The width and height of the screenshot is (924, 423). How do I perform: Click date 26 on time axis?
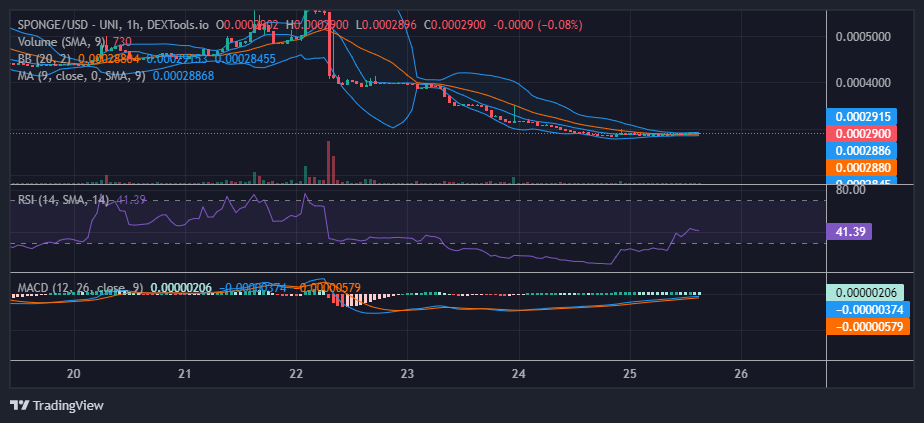(x=741, y=373)
